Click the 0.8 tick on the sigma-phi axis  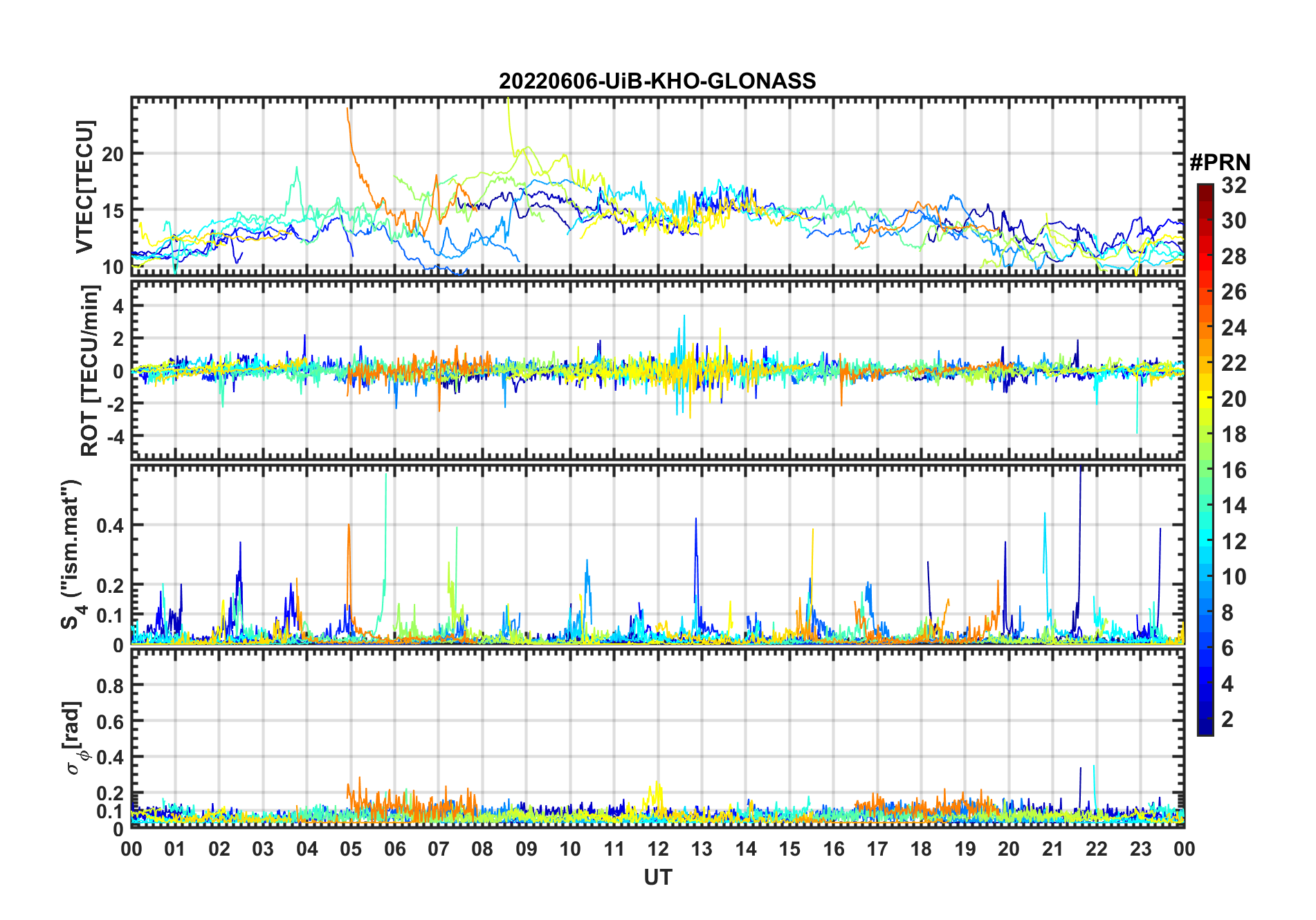pyautogui.click(x=109, y=686)
